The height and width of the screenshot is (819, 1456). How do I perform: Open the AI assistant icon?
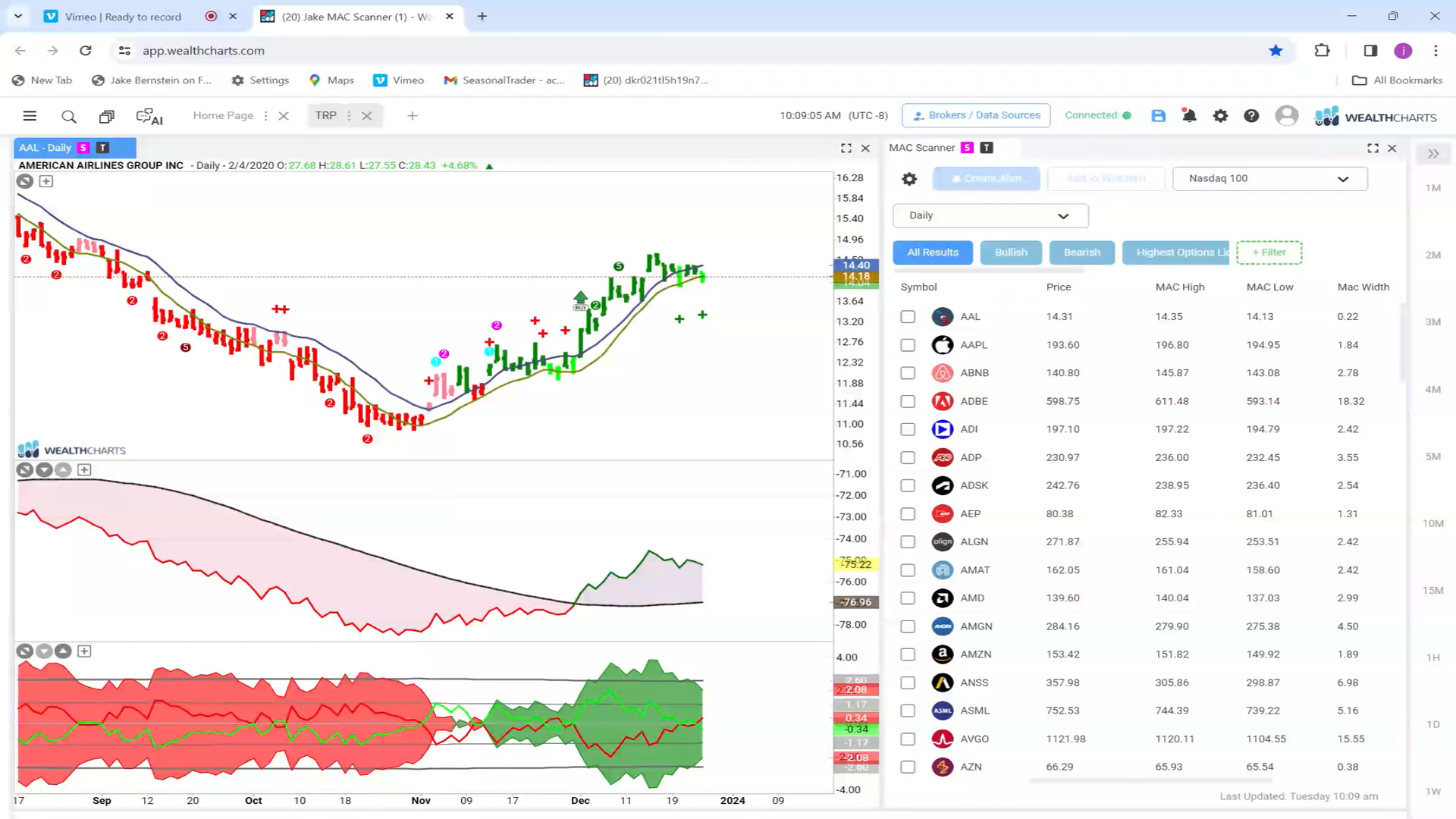tap(149, 117)
